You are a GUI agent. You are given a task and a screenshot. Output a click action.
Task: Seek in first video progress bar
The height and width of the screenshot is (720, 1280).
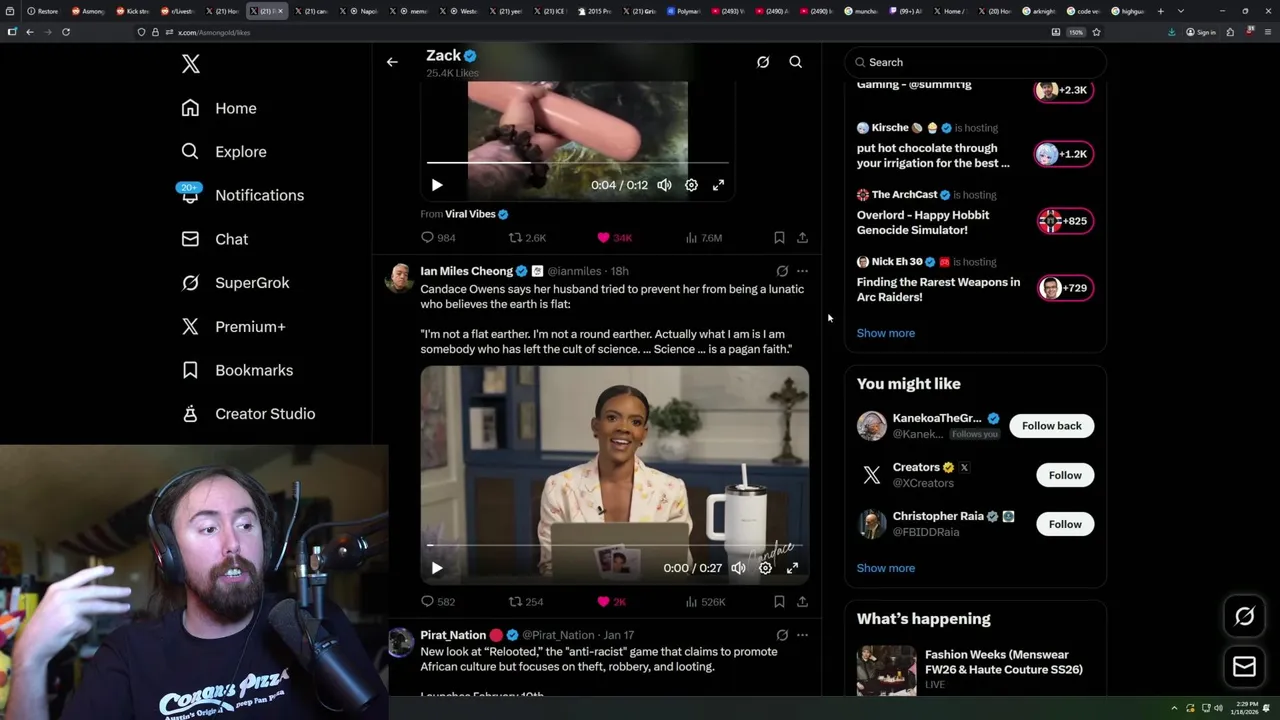[578, 162]
